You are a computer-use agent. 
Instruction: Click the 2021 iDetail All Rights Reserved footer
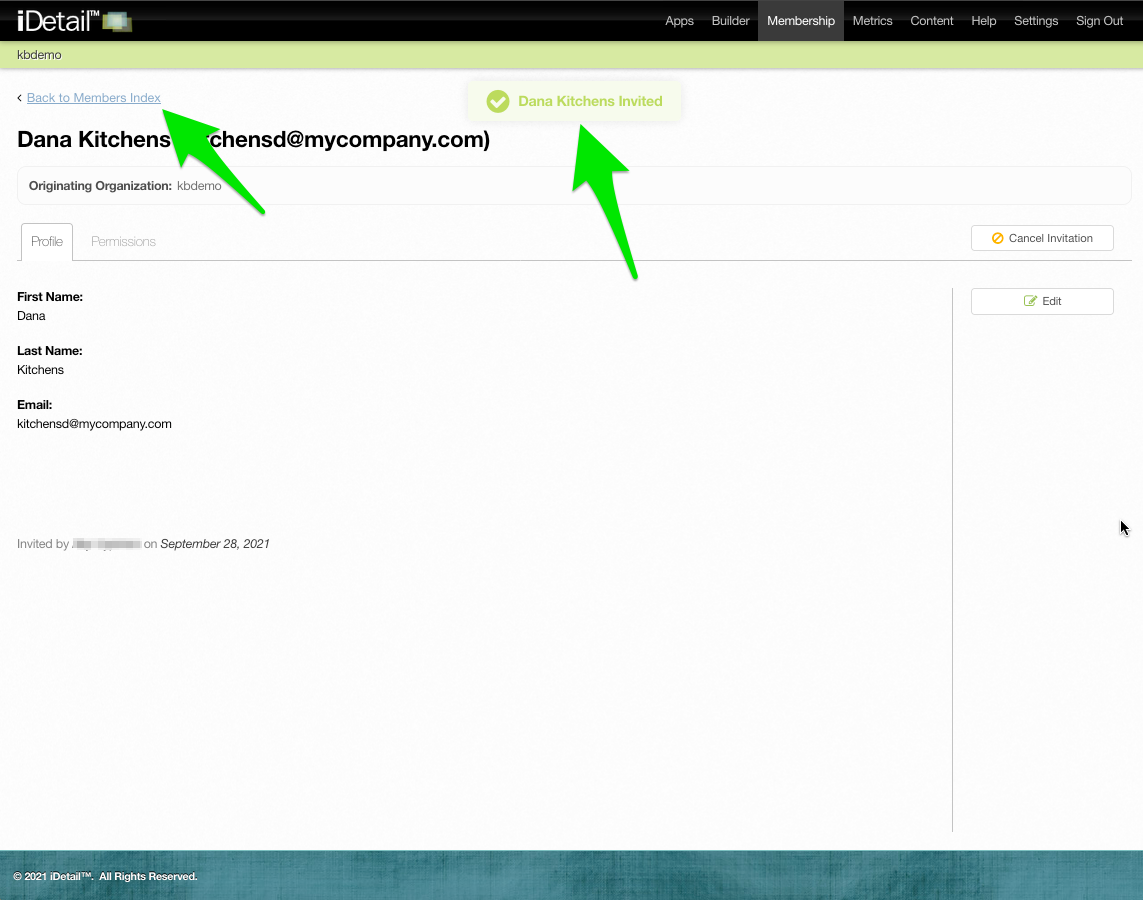(x=105, y=876)
